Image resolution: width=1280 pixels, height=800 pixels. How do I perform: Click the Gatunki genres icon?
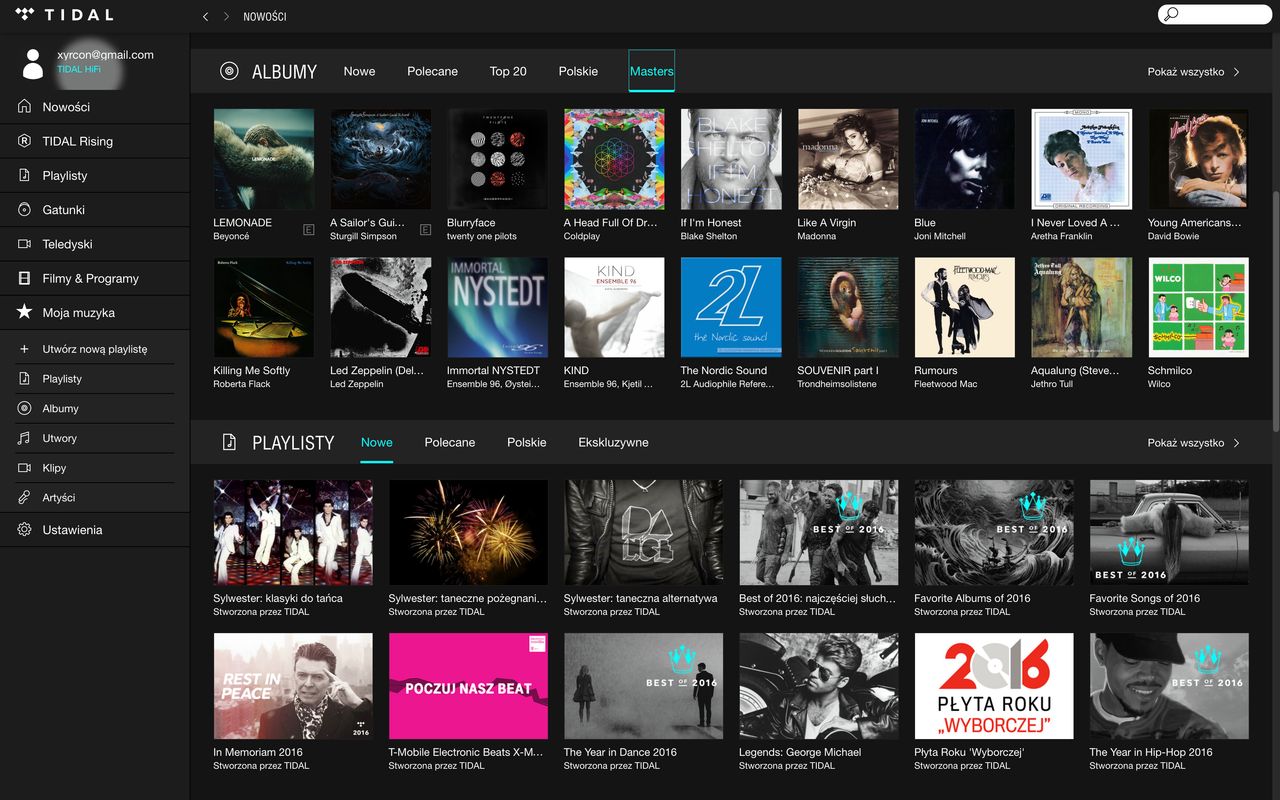(24, 210)
